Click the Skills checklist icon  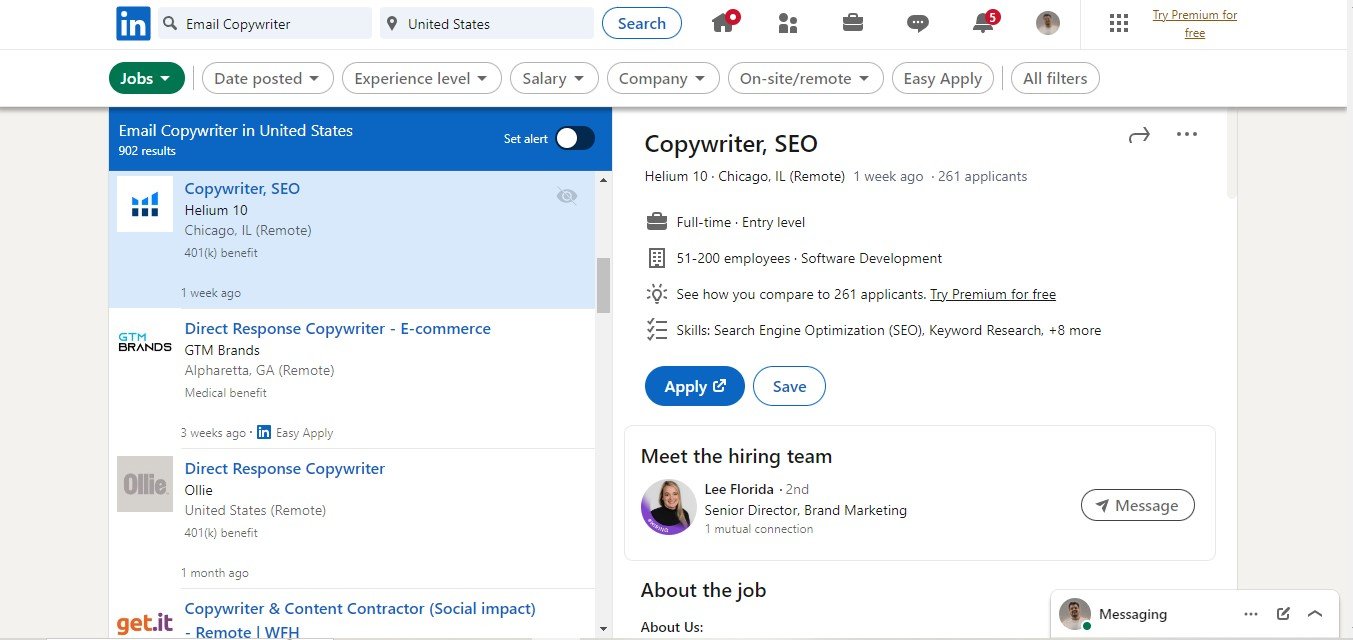click(656, 330)
